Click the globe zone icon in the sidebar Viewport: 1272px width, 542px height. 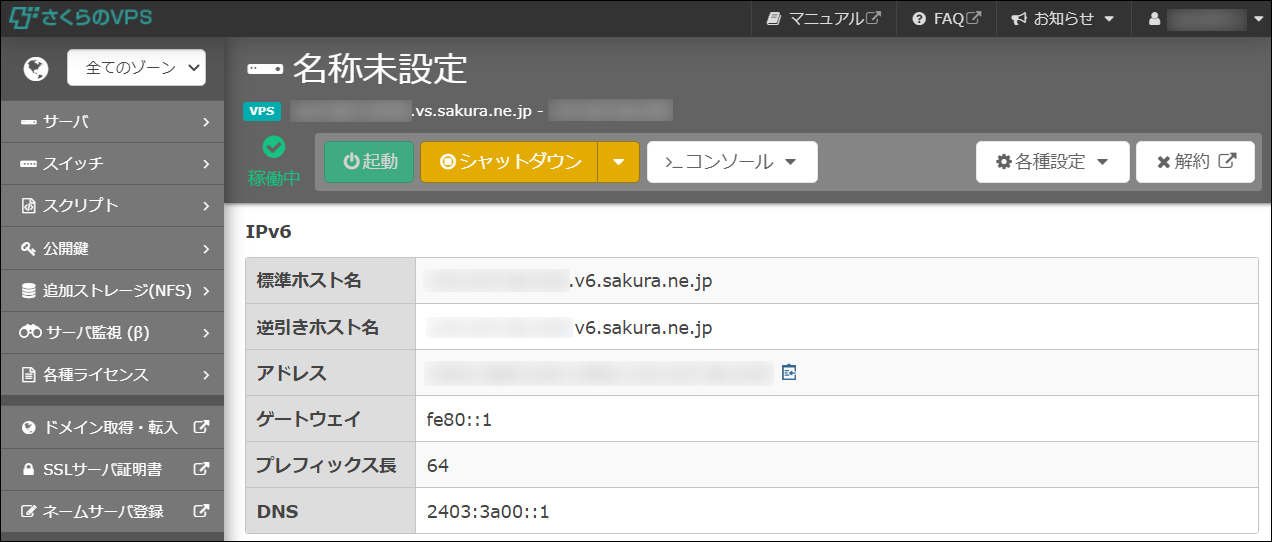click(37, 68)
